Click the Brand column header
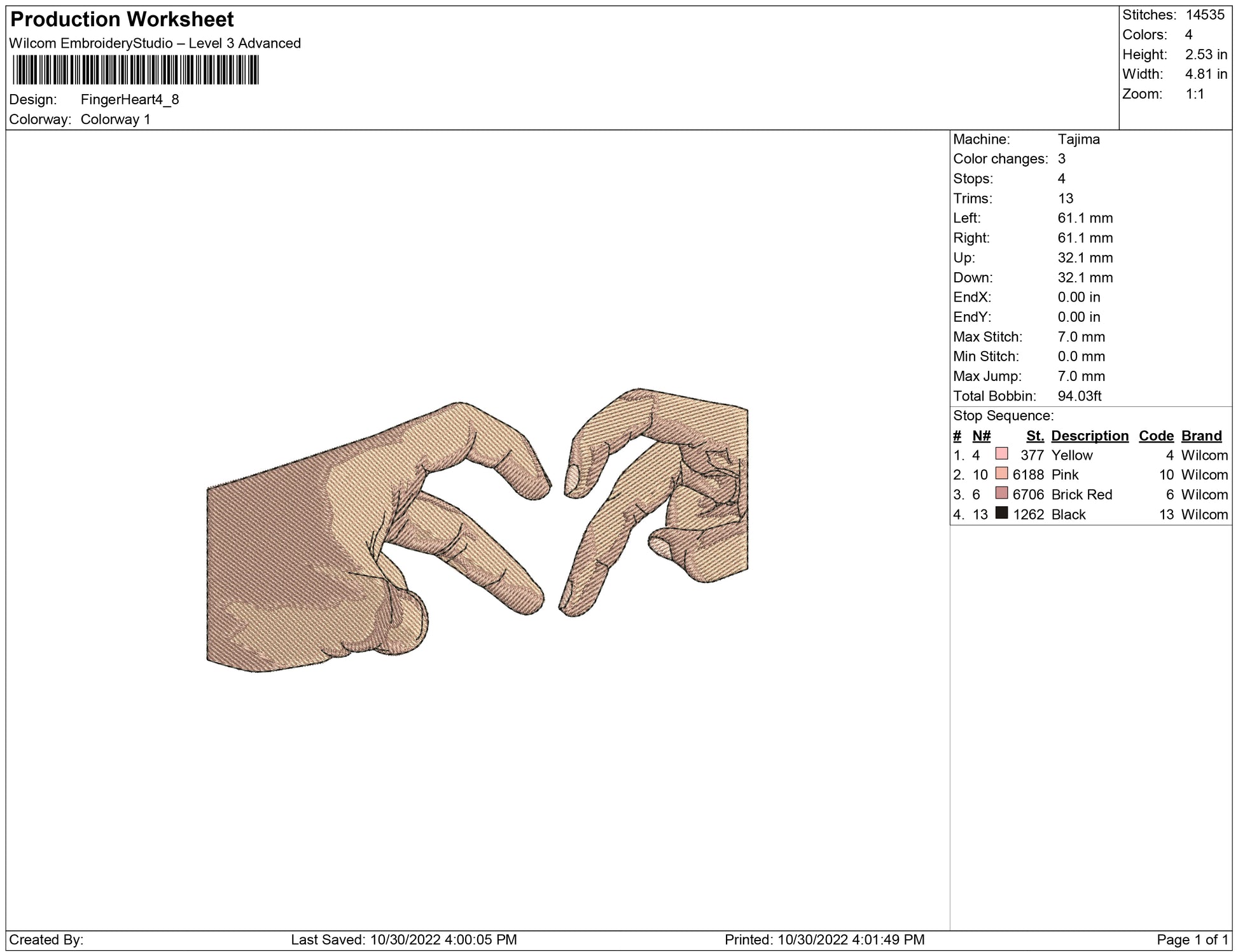Screen dimensions: 1238x952 point(1201,436)
